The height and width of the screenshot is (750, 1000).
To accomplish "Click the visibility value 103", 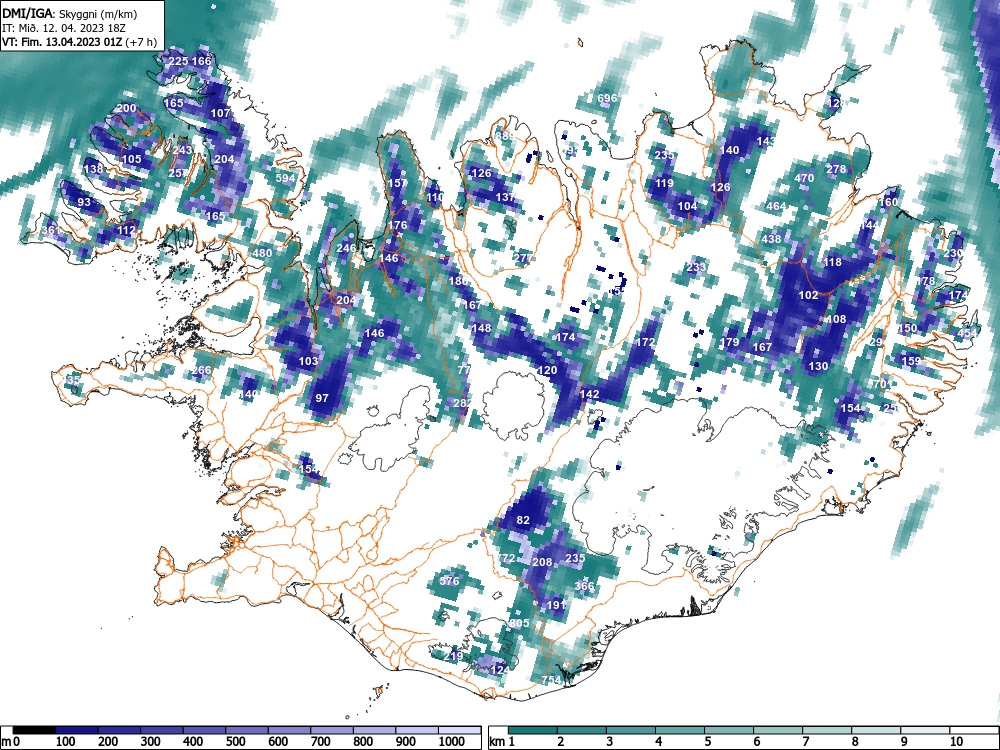I will point(308,361).
